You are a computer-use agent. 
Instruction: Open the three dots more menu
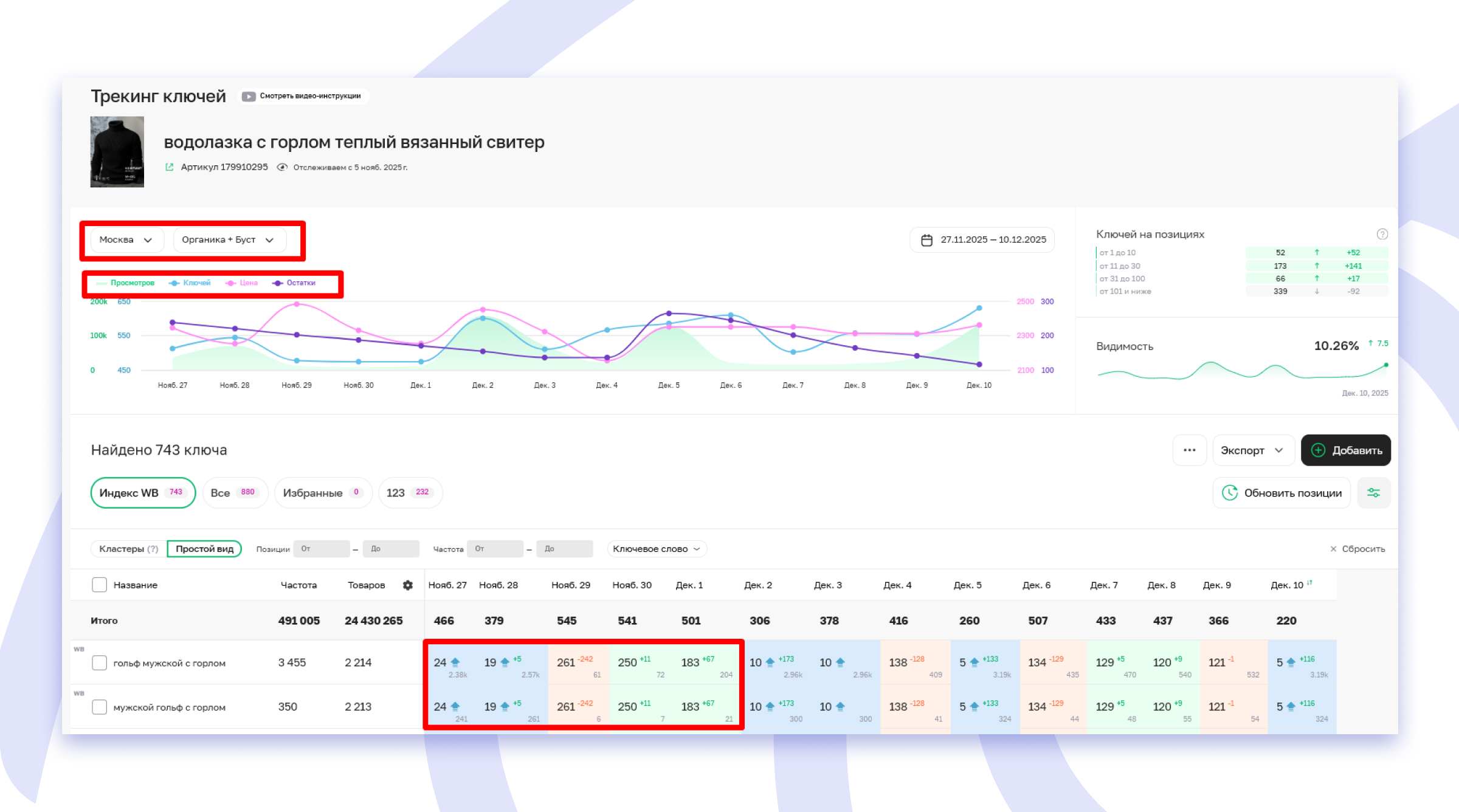[x=1189, y=450]
